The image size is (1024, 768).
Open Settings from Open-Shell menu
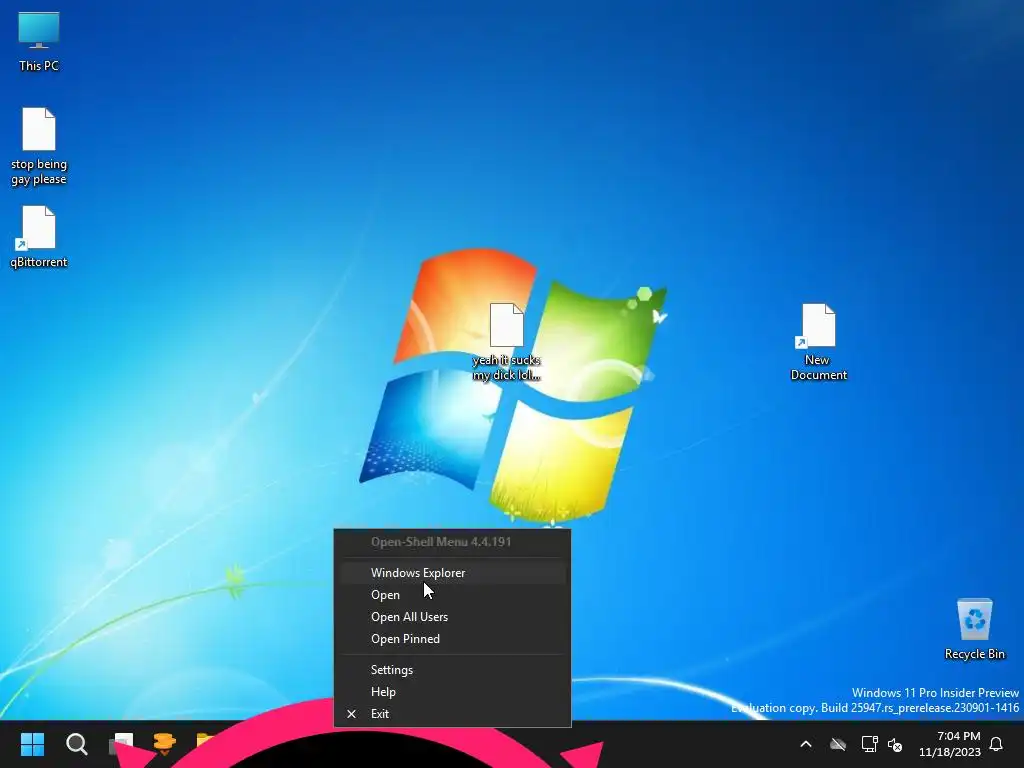click(453, 670)
